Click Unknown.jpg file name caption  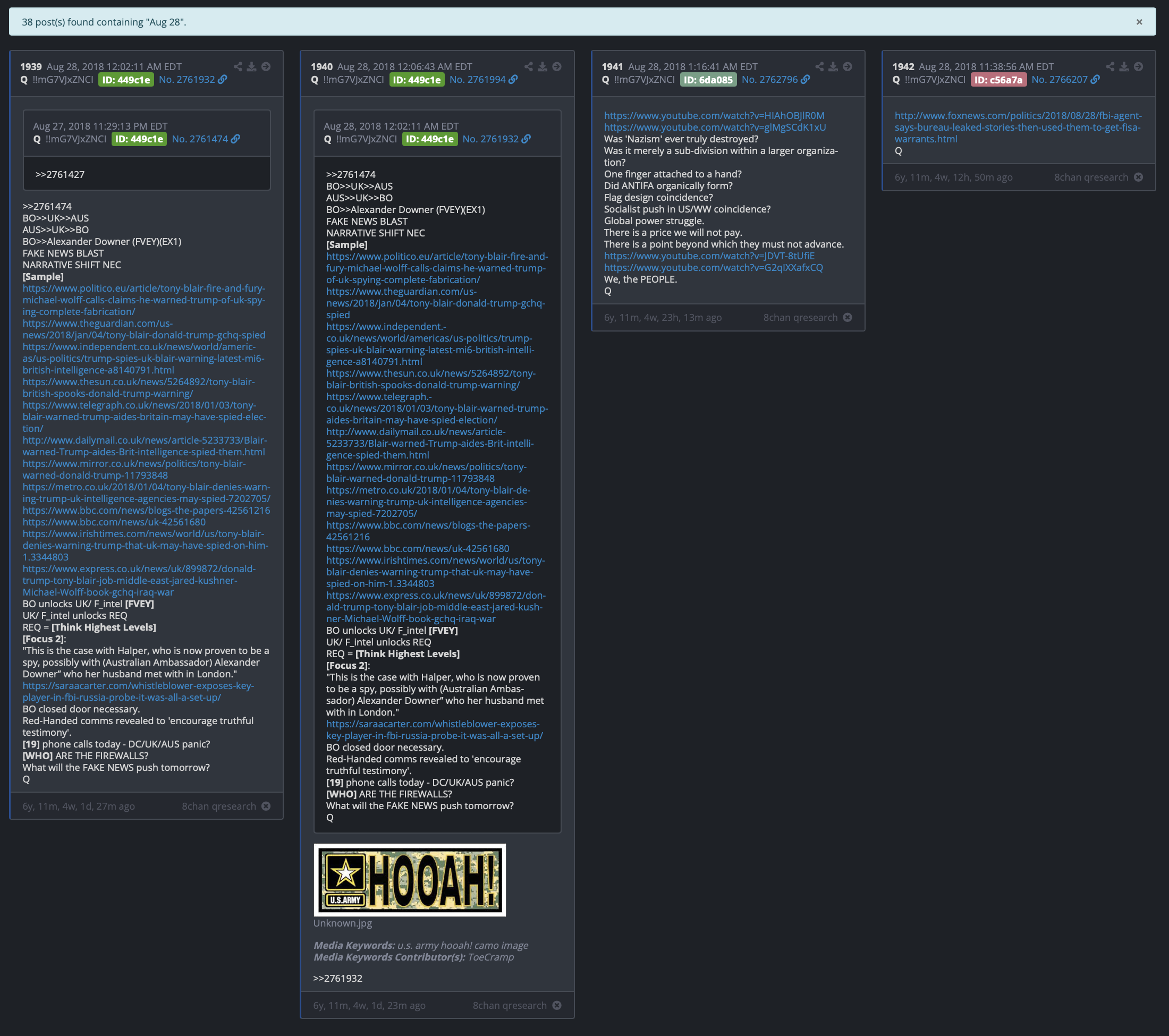[x=343, y=923]
